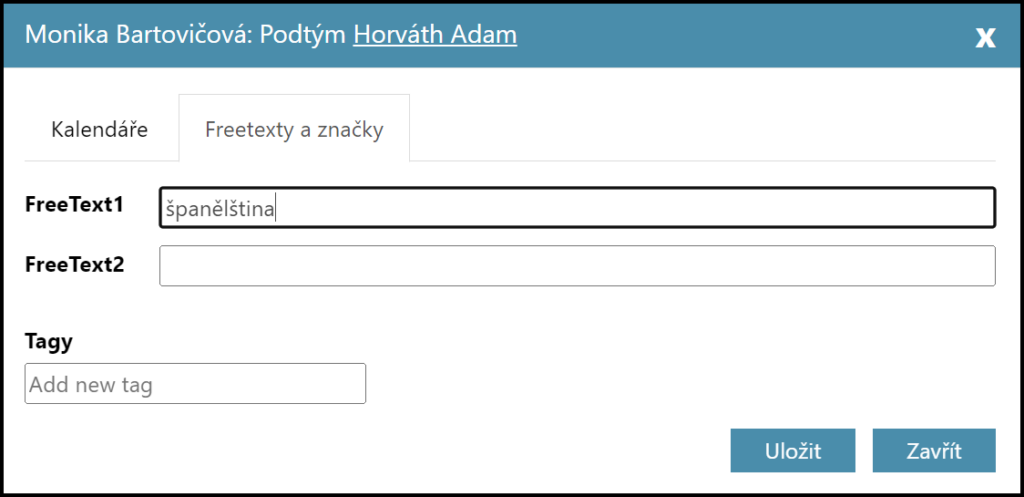Focus the FreeText1 input field
The image size is (1024, 497).
coord(600,208)
